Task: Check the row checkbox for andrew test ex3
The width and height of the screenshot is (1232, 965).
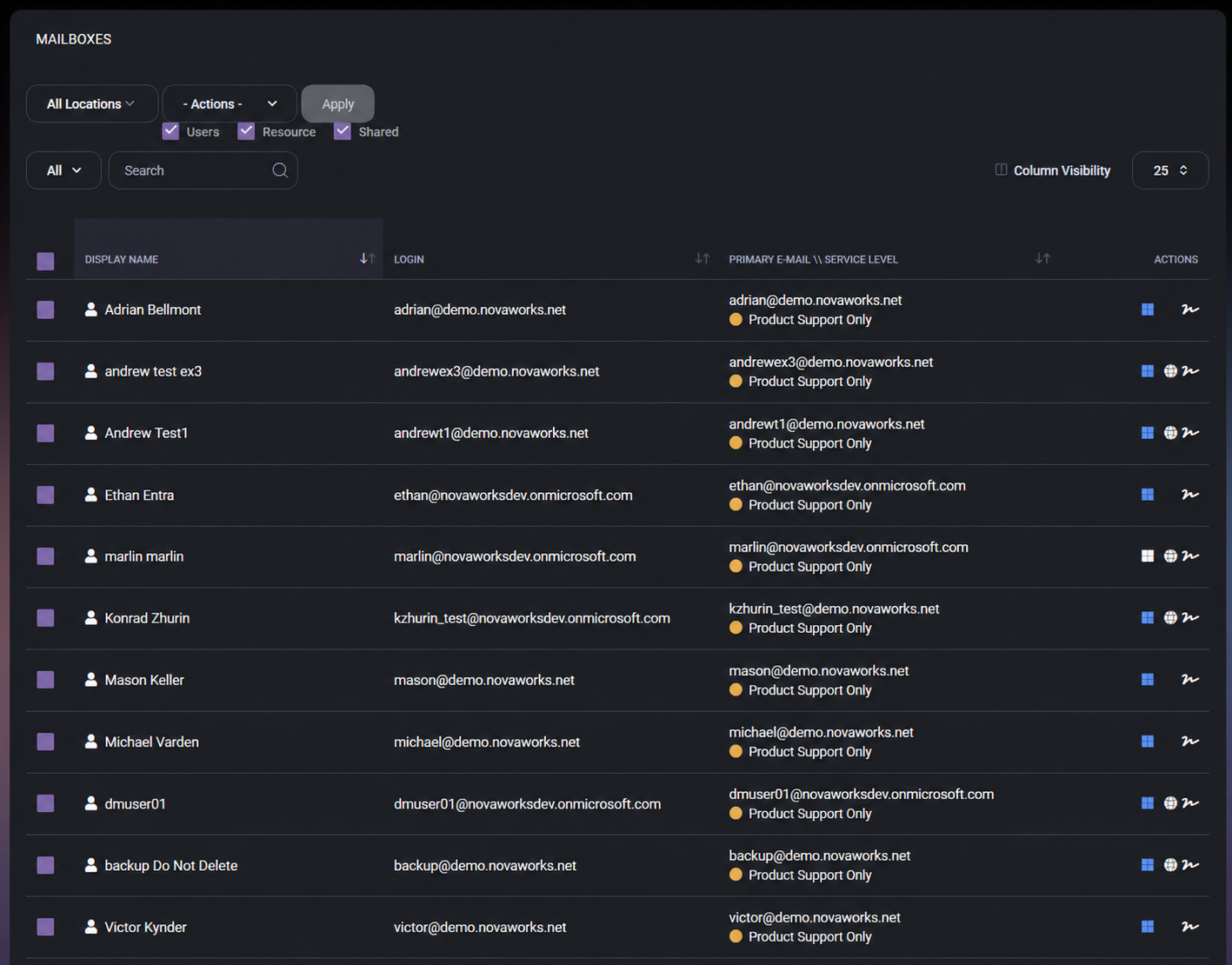Action: [x=46, y=371]
